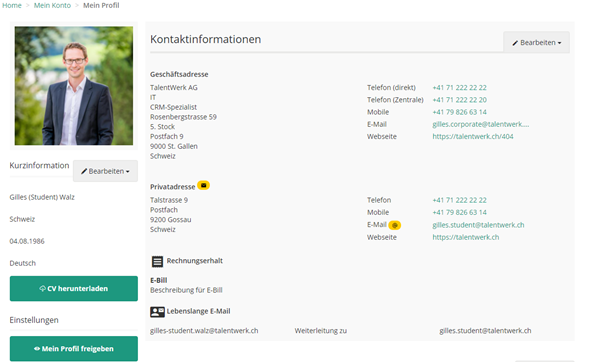The height and width of the screenshot is (362, 605).
Task: Click the Rechnungserhalt list icon
Action: [157, 261]
